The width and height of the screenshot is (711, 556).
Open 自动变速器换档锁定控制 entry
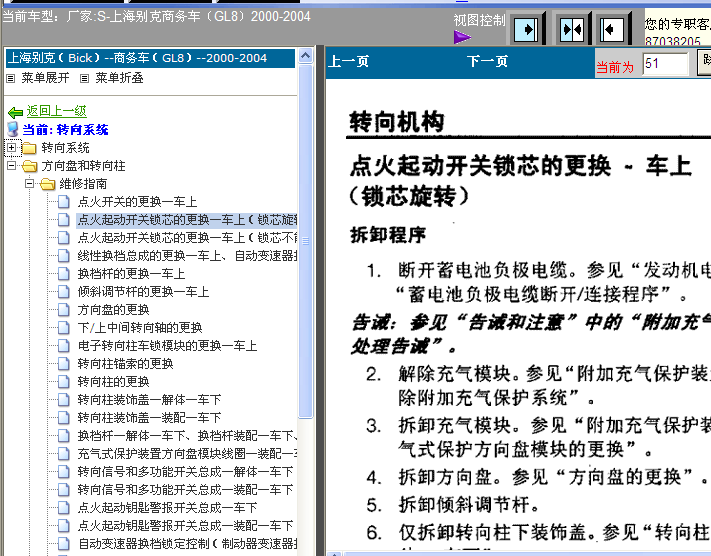(187, 543)
